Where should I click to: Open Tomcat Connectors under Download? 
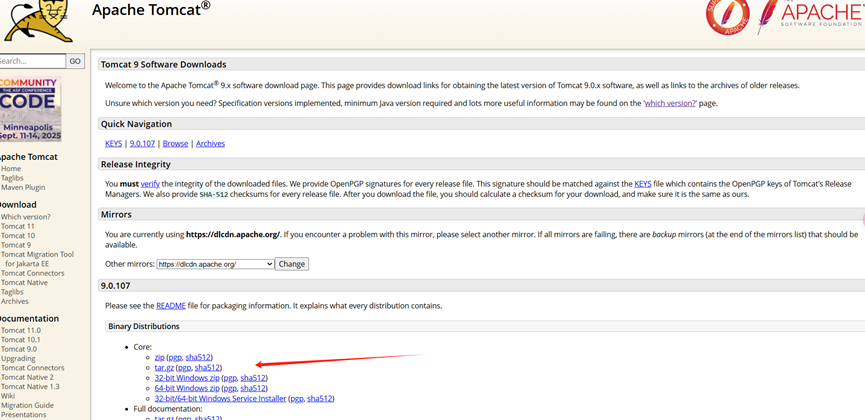click(x=33, y=273)
